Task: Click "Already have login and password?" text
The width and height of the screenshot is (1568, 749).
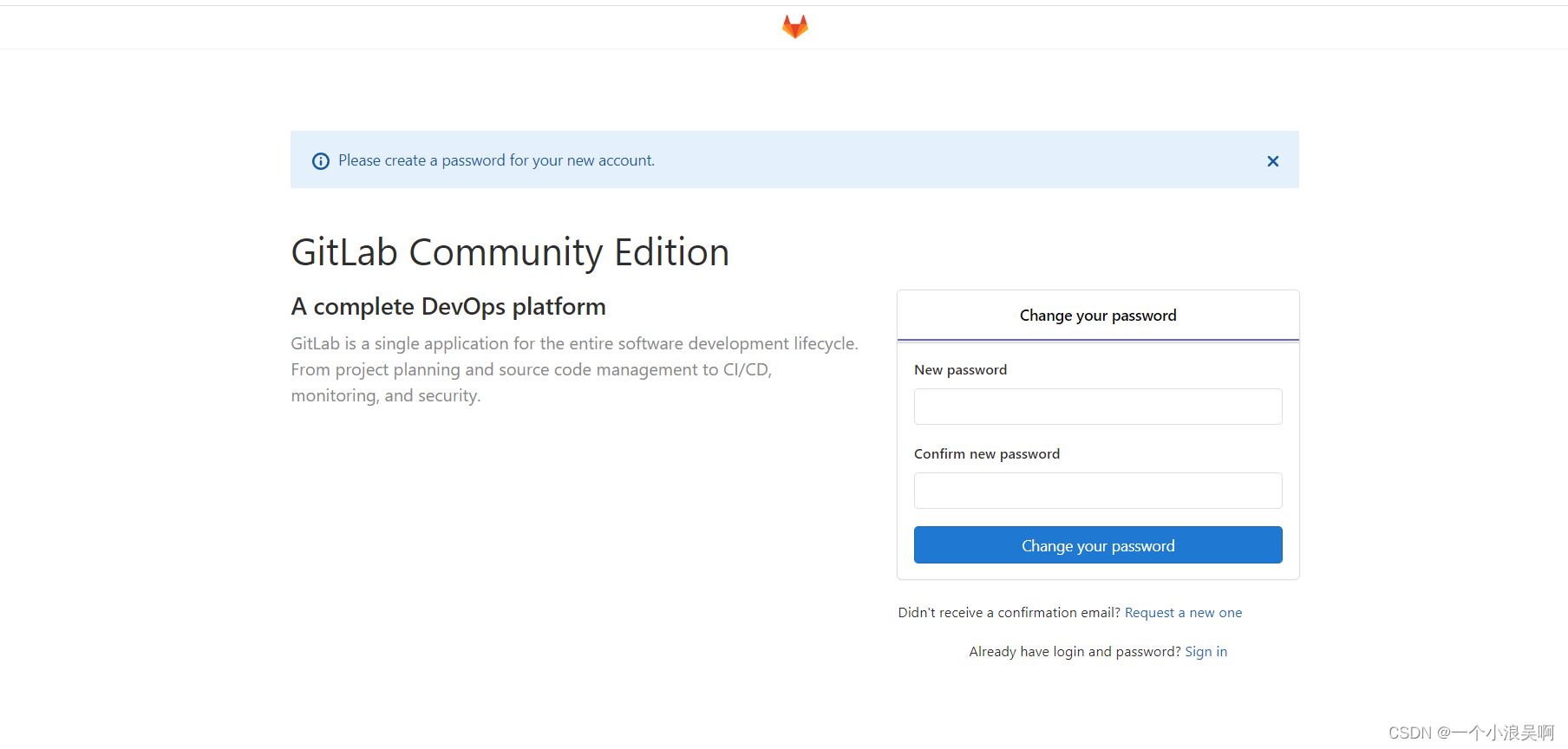Action: coord(1075,652)
